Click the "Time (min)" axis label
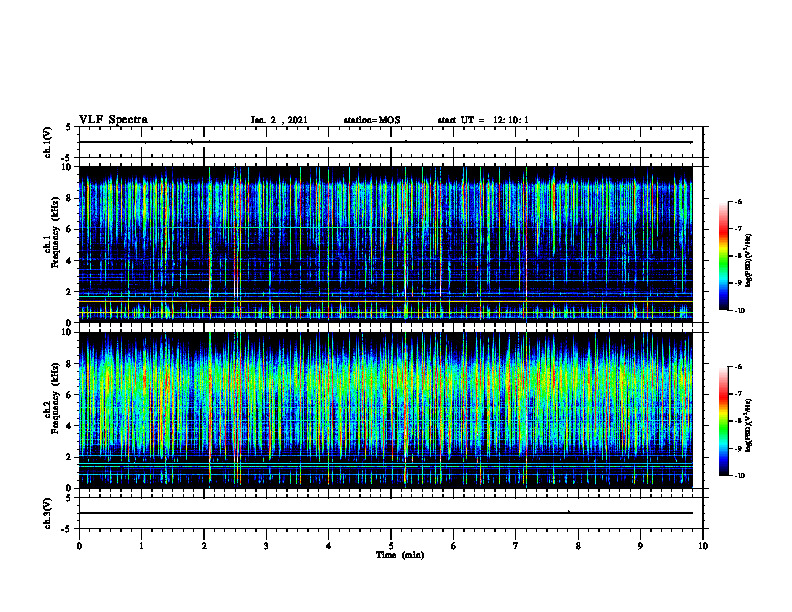The height and width of the screenshot is (612, 792). [x=400, y=555]
